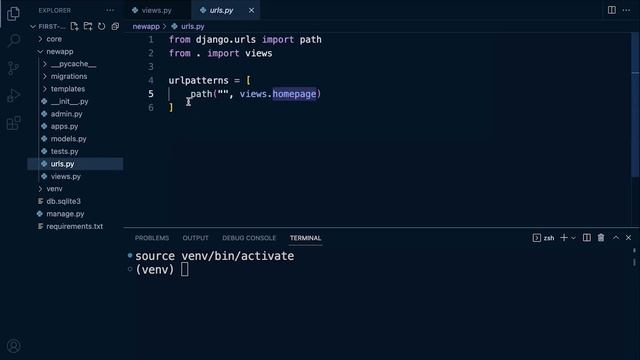Open requirements.txt file
Viewport: 640px width, 360px height.
tap(75, 226)
